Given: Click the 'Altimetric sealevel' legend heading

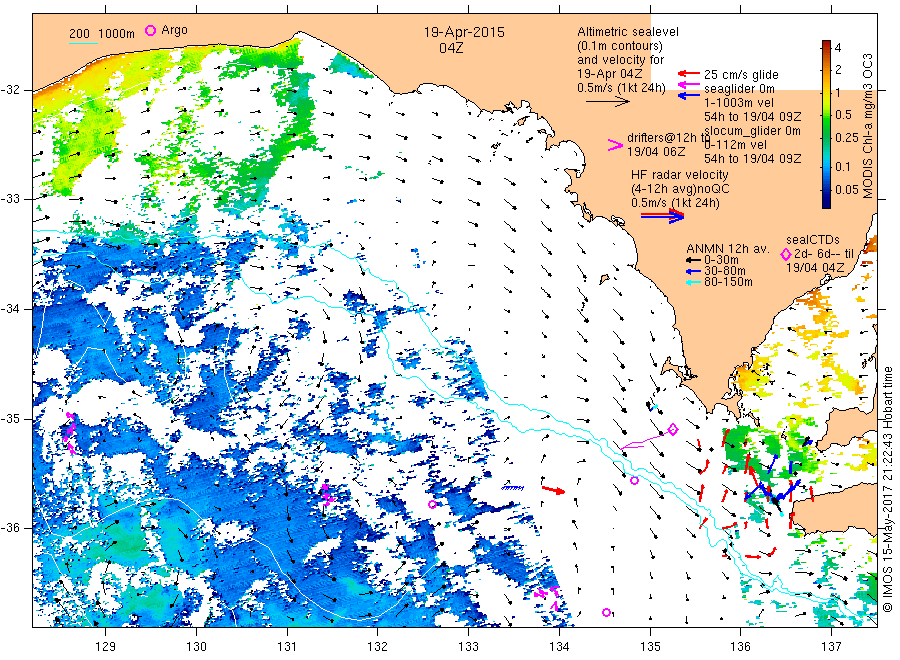Looking at the screenshot, I should [x=628, y=32].
